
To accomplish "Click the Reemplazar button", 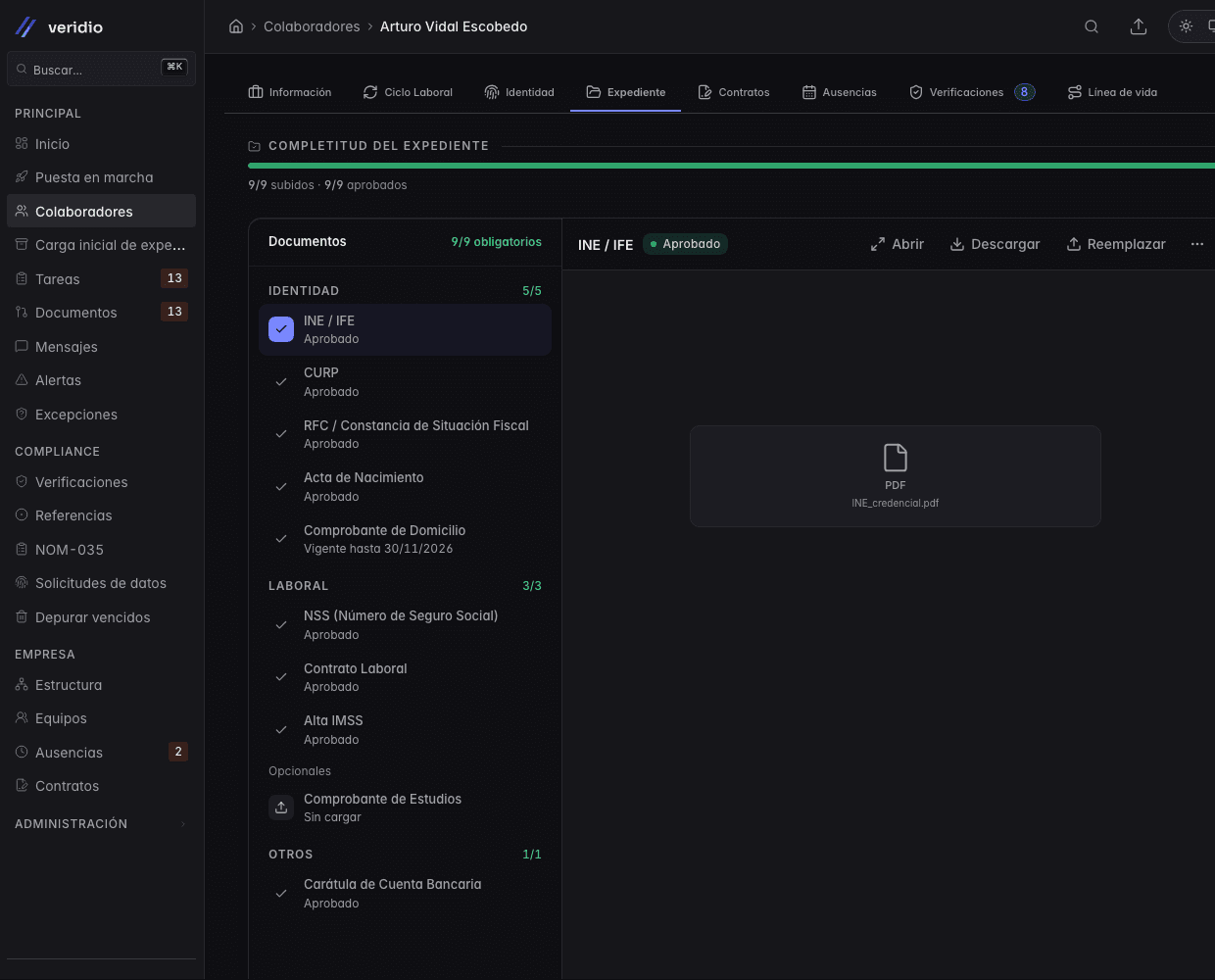I will (1116, 244).
